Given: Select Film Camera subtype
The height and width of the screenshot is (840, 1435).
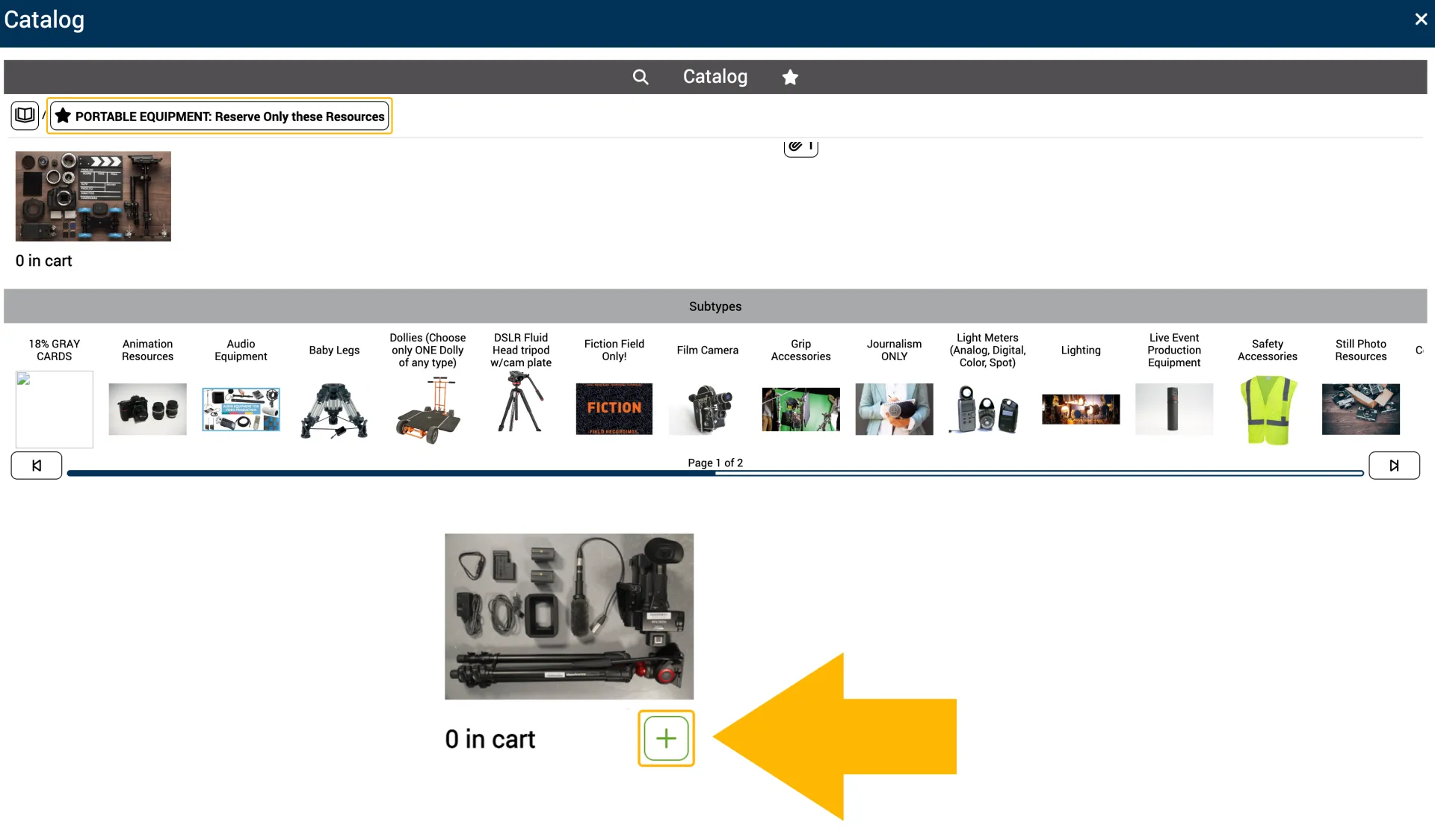Looking at the screenshot, I should (x=707, y=409).
